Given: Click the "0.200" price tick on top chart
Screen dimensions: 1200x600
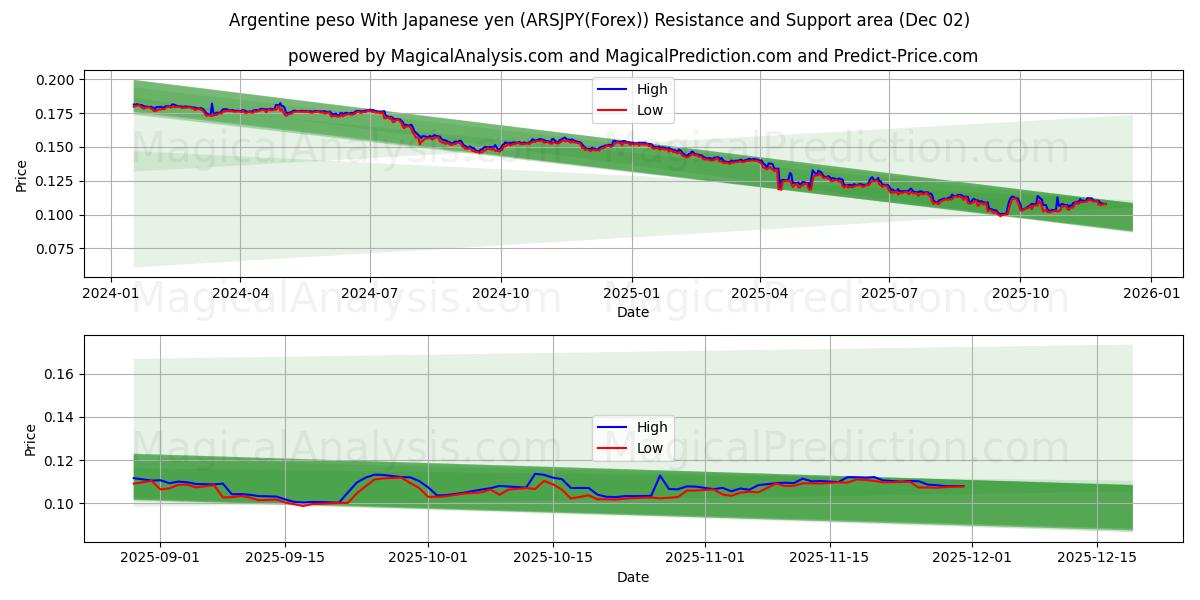Looking at the screenshot, I should coord(56,77).
